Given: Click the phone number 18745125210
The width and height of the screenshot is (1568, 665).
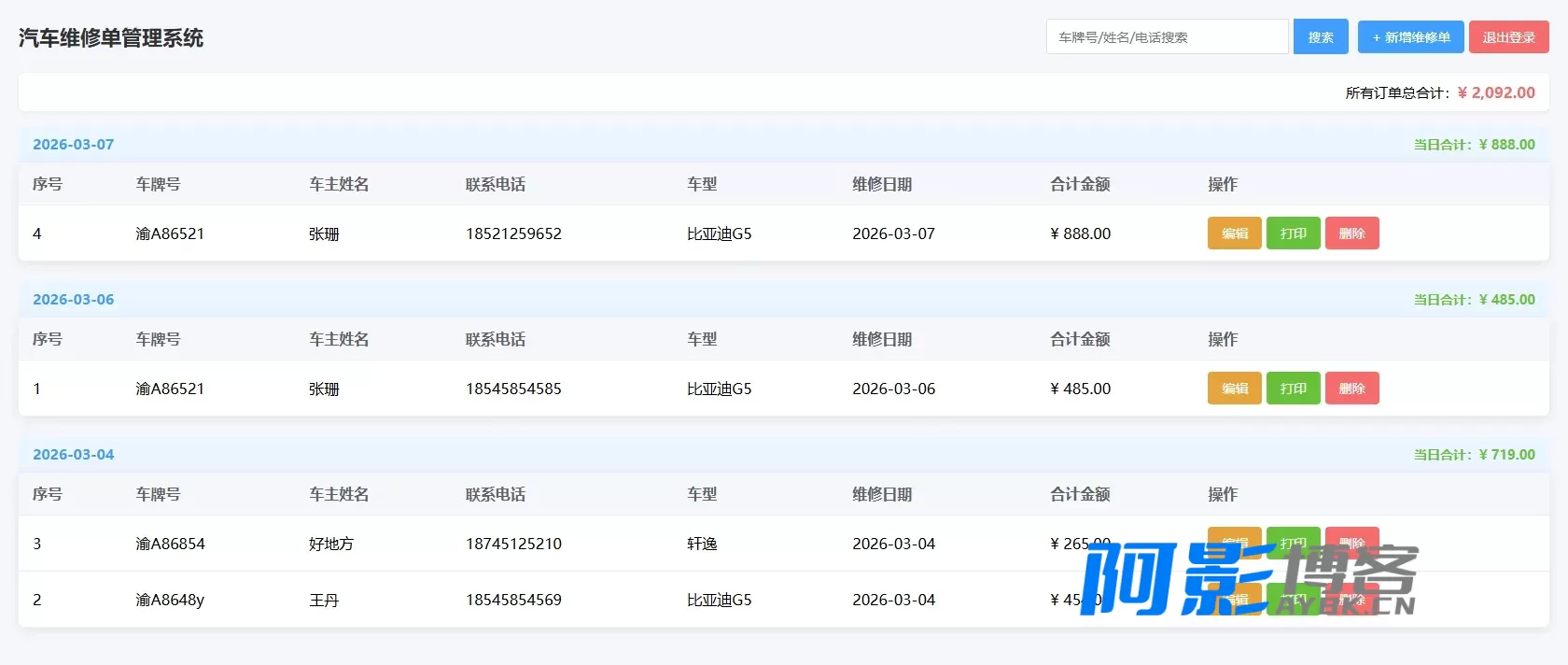Looking at the screenshot, I should 513,544.
